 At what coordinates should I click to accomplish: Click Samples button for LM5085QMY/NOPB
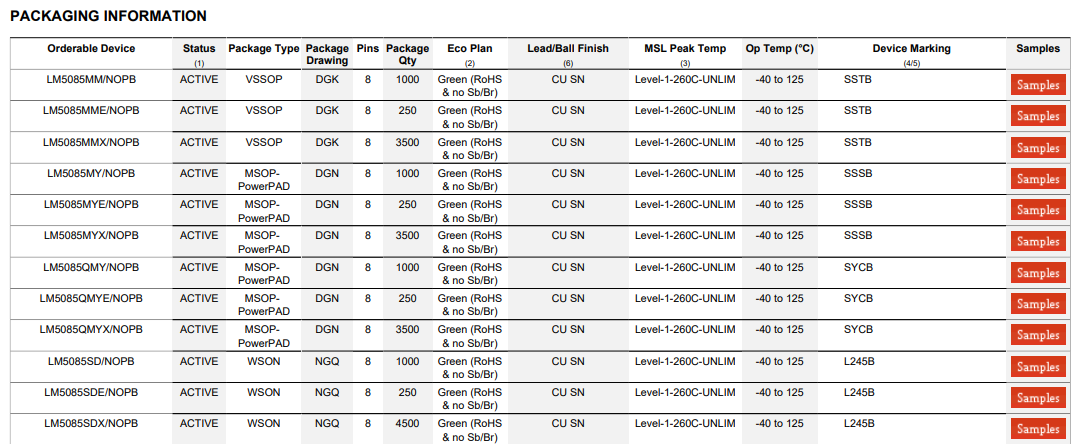pyautogui.click(x=1038, y=273)
